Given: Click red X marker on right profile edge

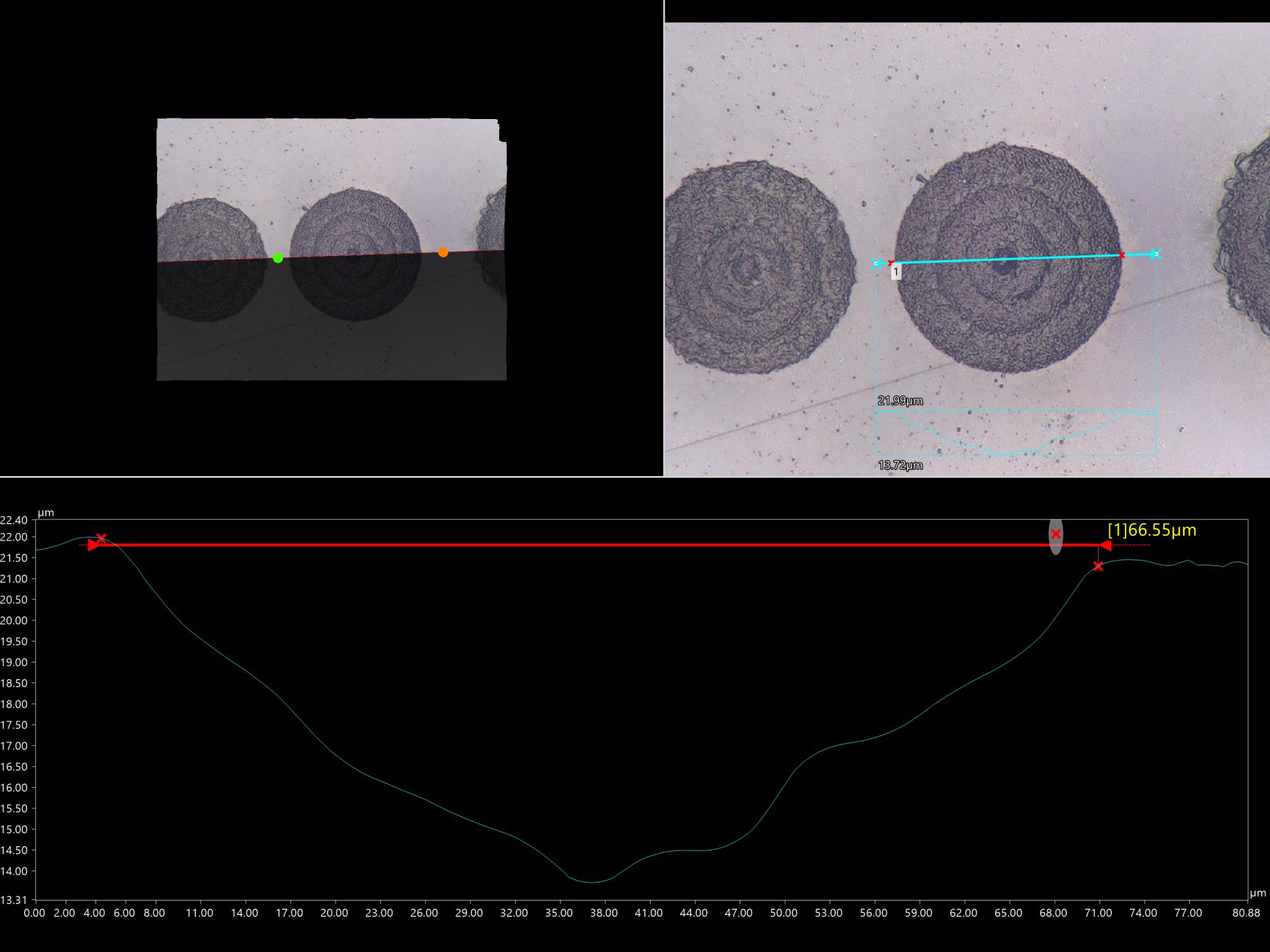Looking at the screenshot, I should click(x=1098, y=566).
